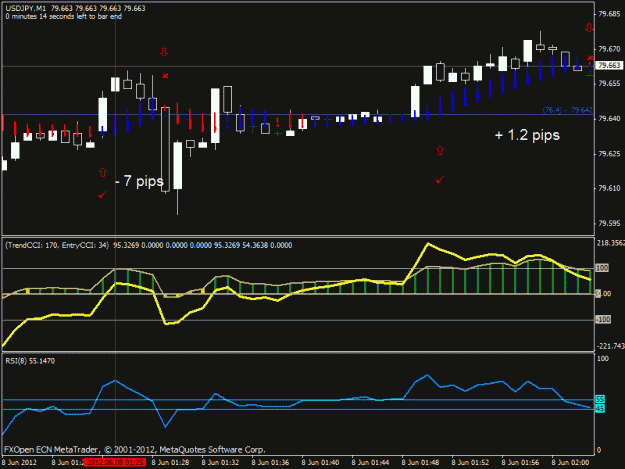Select the red up arrow below 01:51 candle

440,151
